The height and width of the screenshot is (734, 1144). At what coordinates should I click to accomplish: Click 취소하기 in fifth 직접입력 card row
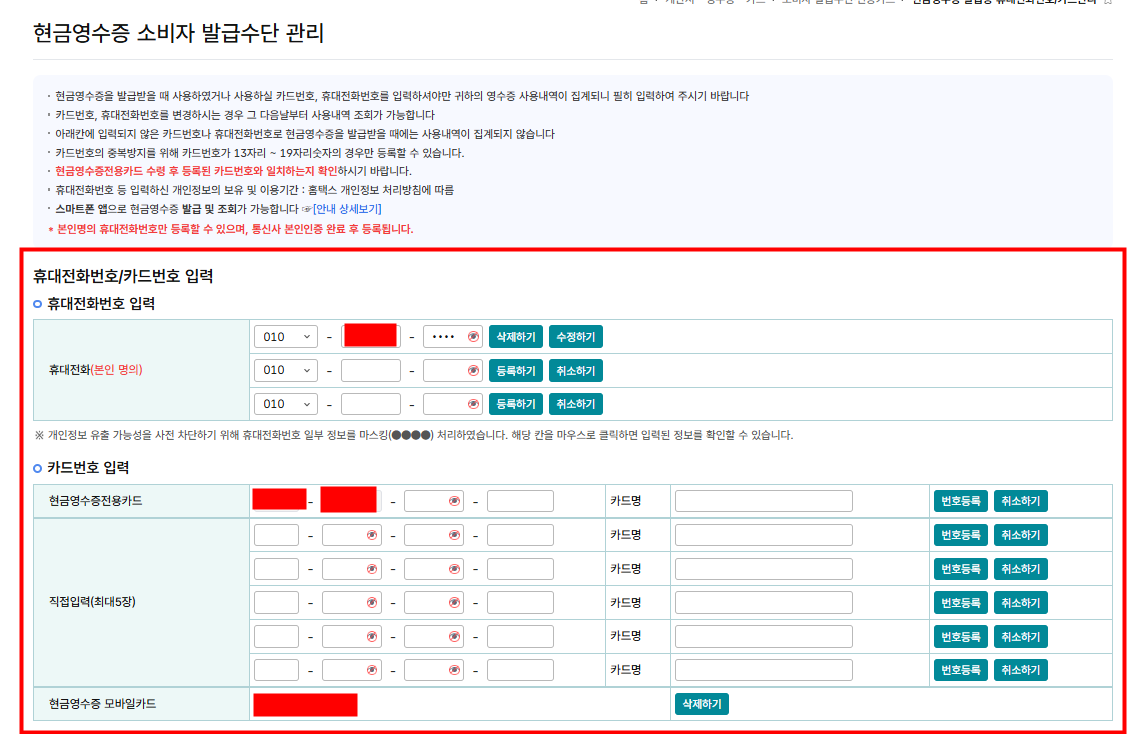1021,670
